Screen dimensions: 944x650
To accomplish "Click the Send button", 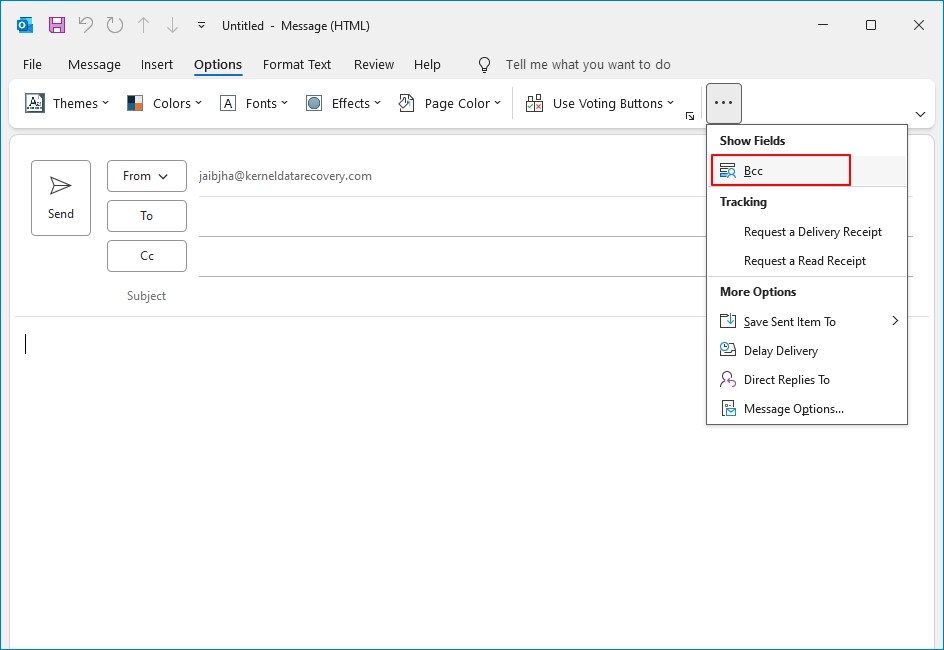I will click(61, 198).
